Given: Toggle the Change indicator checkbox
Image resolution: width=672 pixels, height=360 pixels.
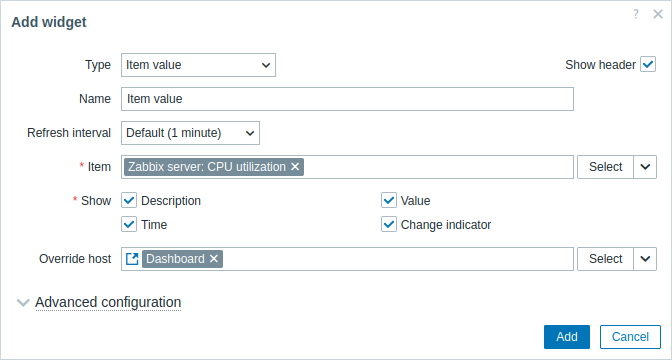Looking at the screenshot, I should click(389, 224).
